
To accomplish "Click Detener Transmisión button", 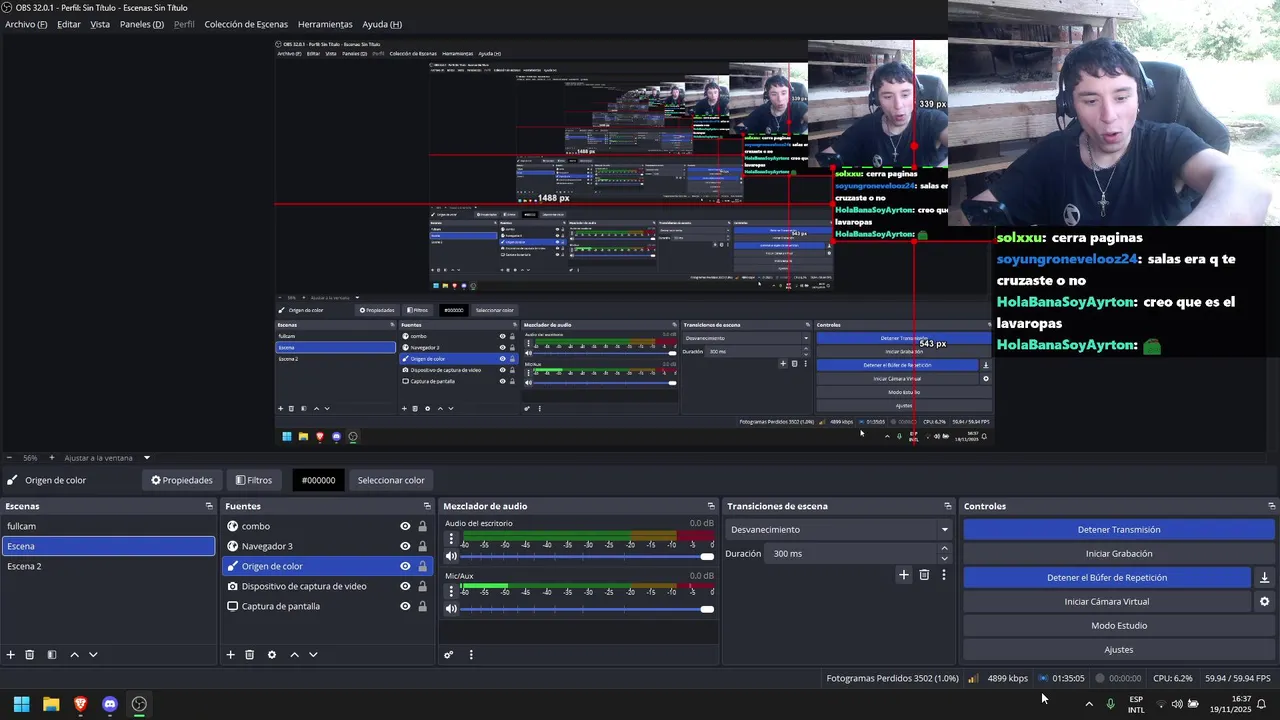I will click(1119, 530).
